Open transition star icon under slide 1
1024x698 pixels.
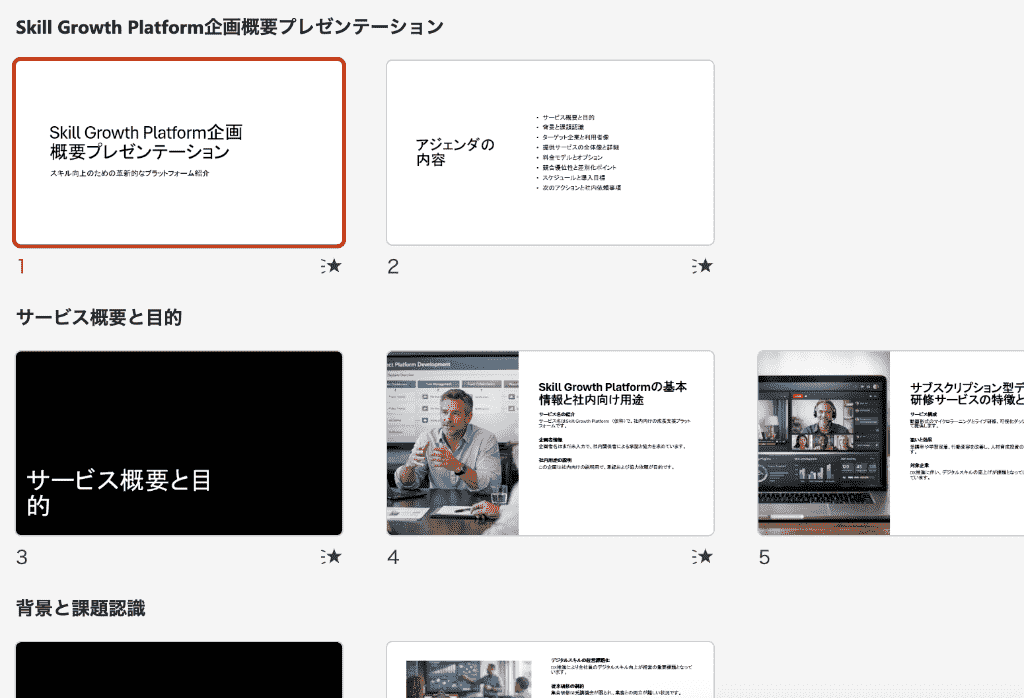332,266
